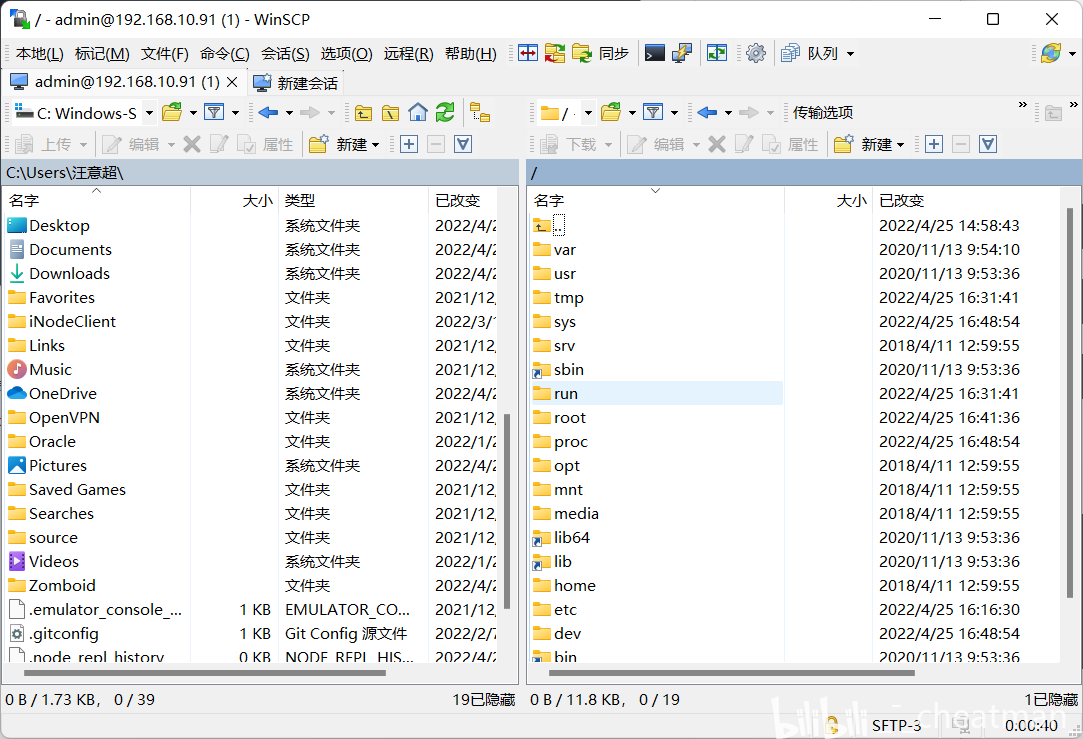The height and width of the screenshot is (739, 1083).
Task: Click local 新建 new button
Action: pyautogui.click(x=344, y=144)
